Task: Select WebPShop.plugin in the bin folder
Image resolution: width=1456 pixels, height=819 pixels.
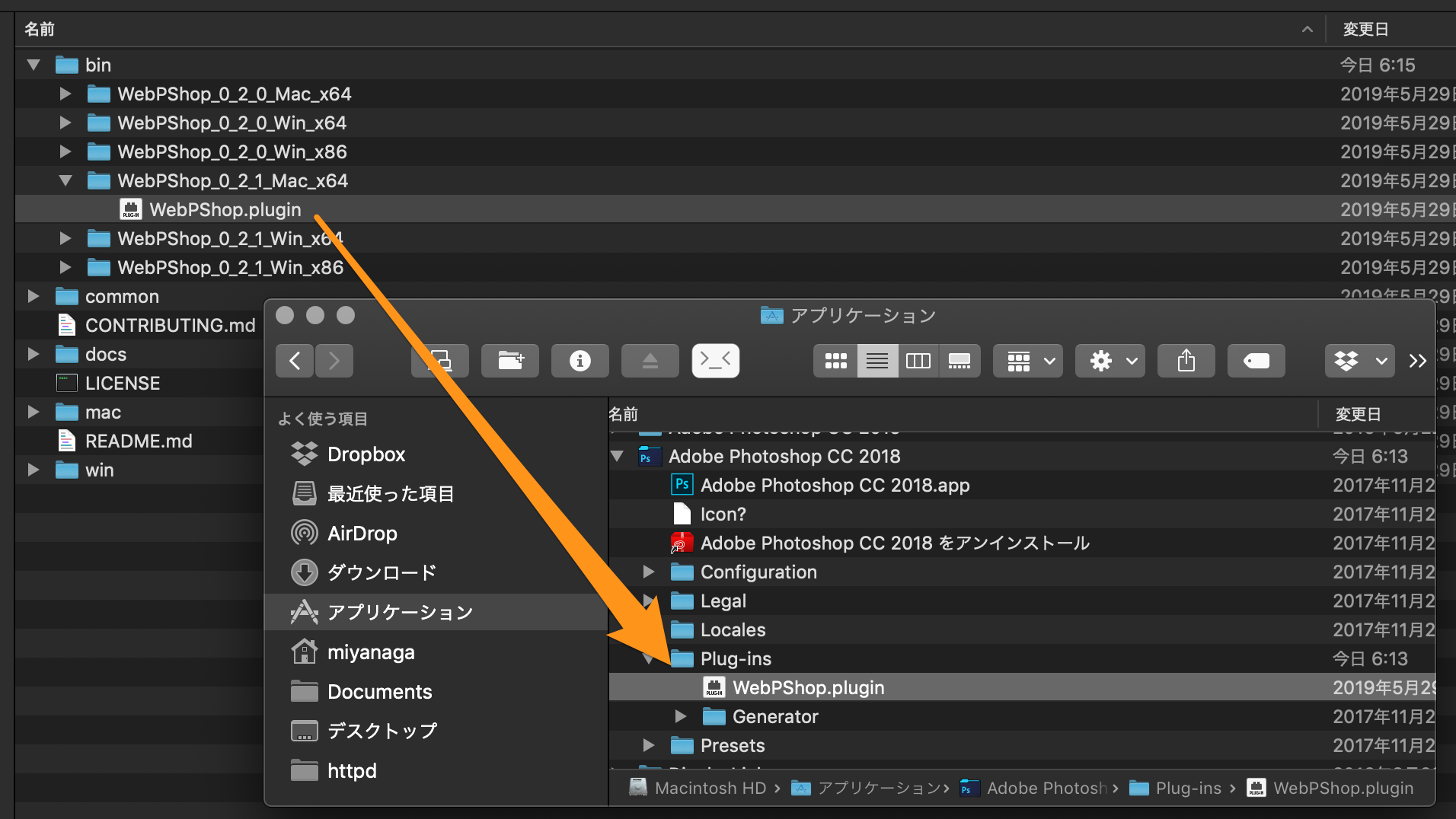Action: (x=735, y=209)
